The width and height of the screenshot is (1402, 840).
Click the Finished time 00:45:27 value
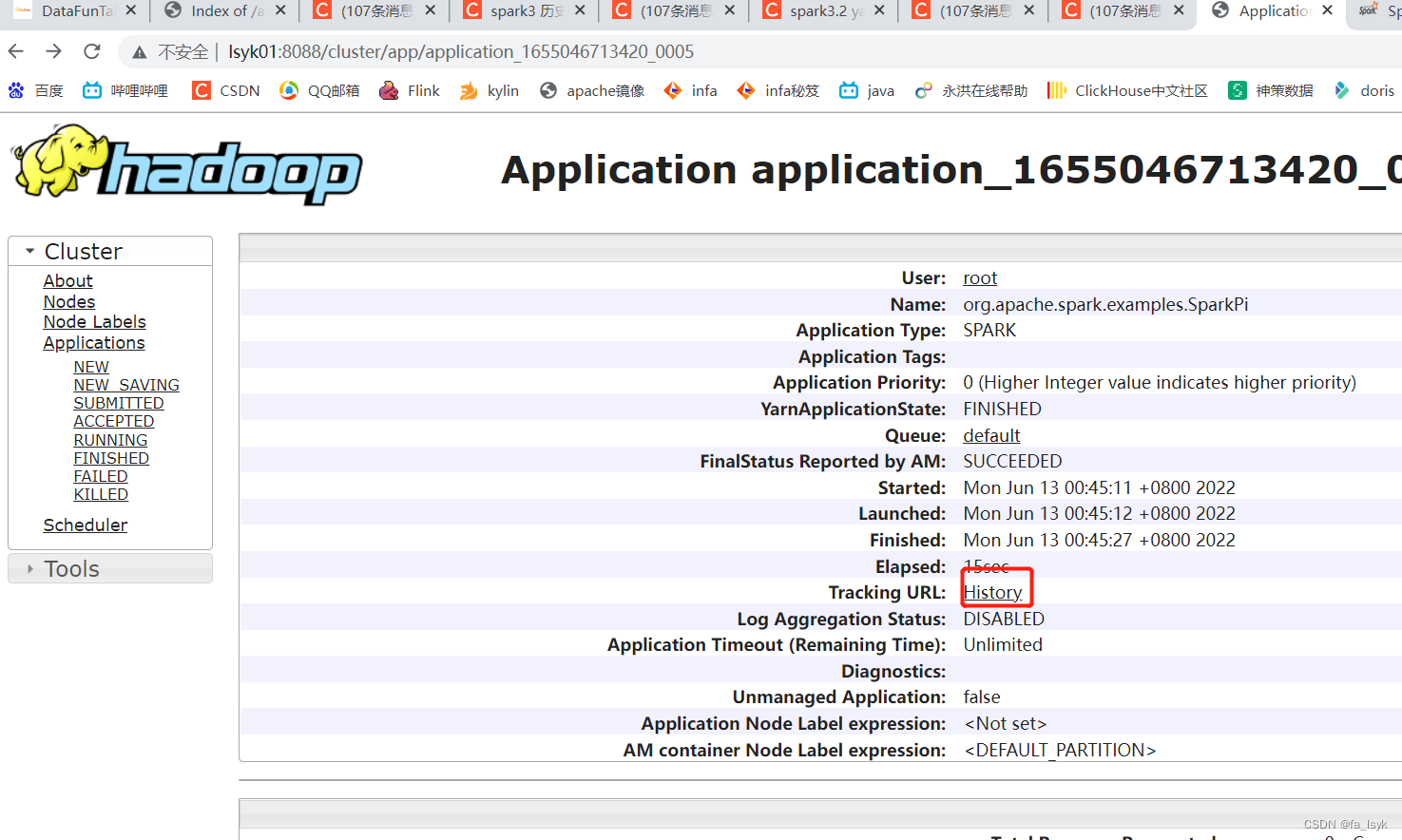click(x=1099, y=540)
